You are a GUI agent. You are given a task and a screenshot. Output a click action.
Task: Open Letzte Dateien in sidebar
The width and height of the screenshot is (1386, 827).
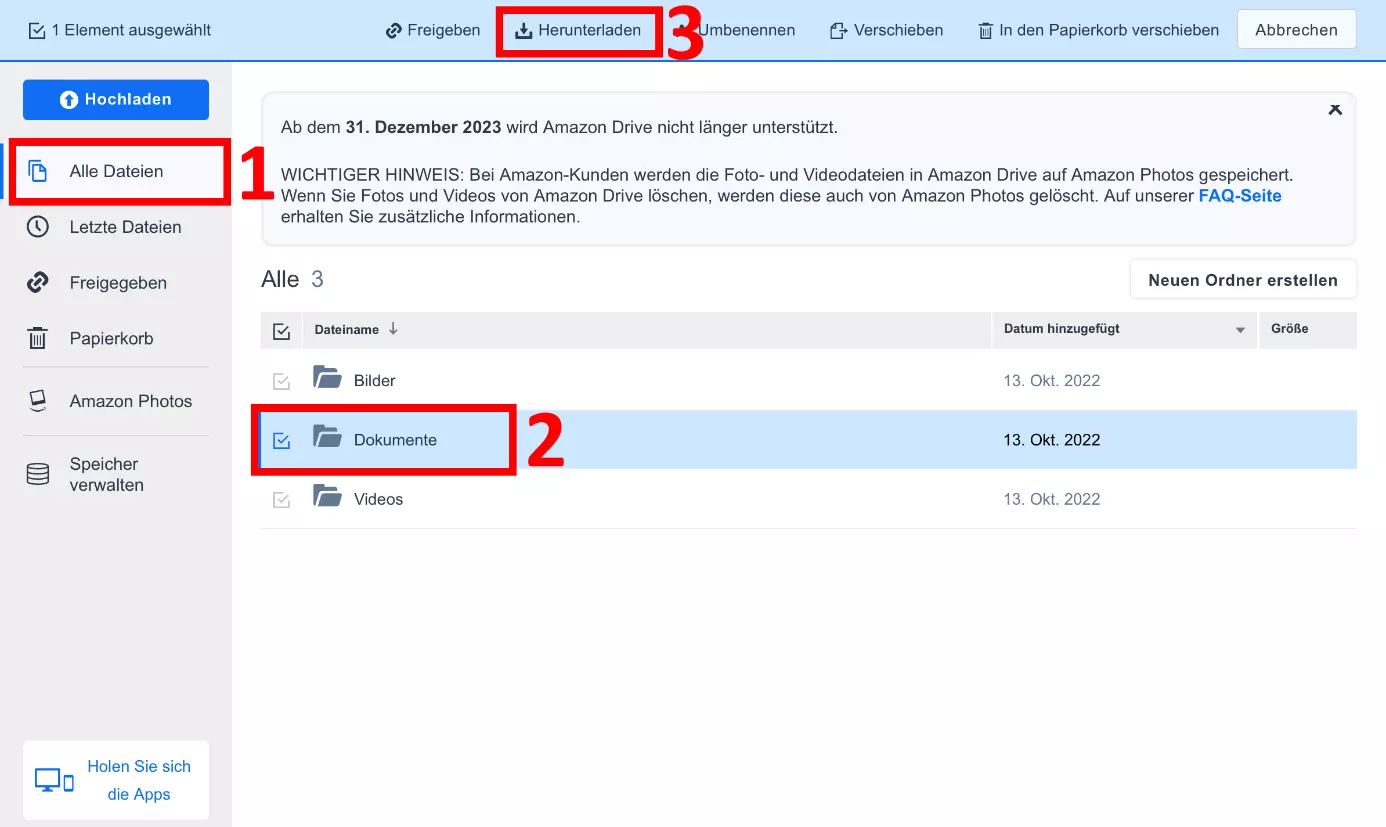(x=125, y=227)
